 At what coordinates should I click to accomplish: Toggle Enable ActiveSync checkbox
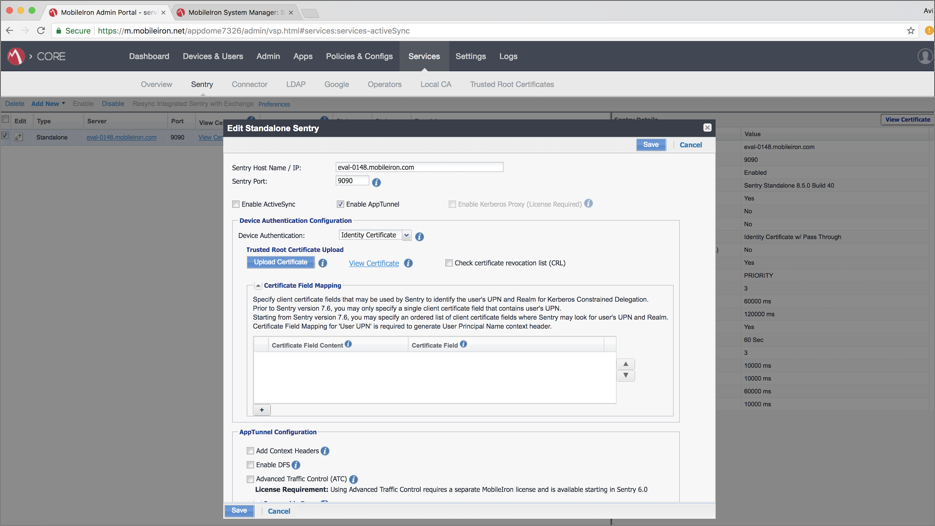point(236,204)
